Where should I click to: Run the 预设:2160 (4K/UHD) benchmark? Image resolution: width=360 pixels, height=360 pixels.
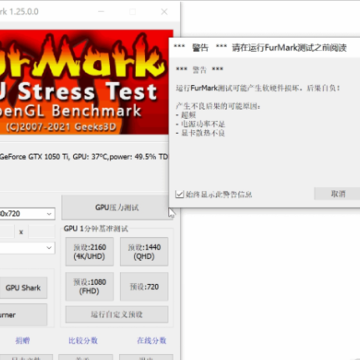(x=89, y=252)
